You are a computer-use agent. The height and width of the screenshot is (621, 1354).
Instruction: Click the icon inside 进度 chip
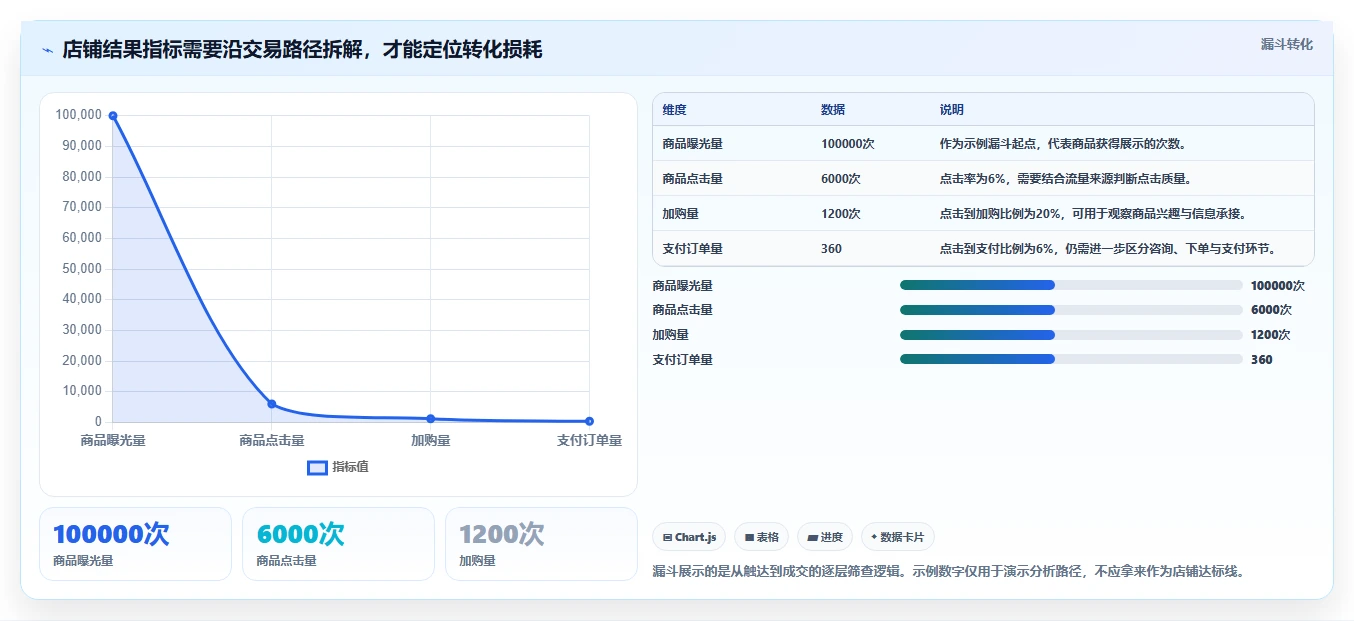click(x=812, y=538)
